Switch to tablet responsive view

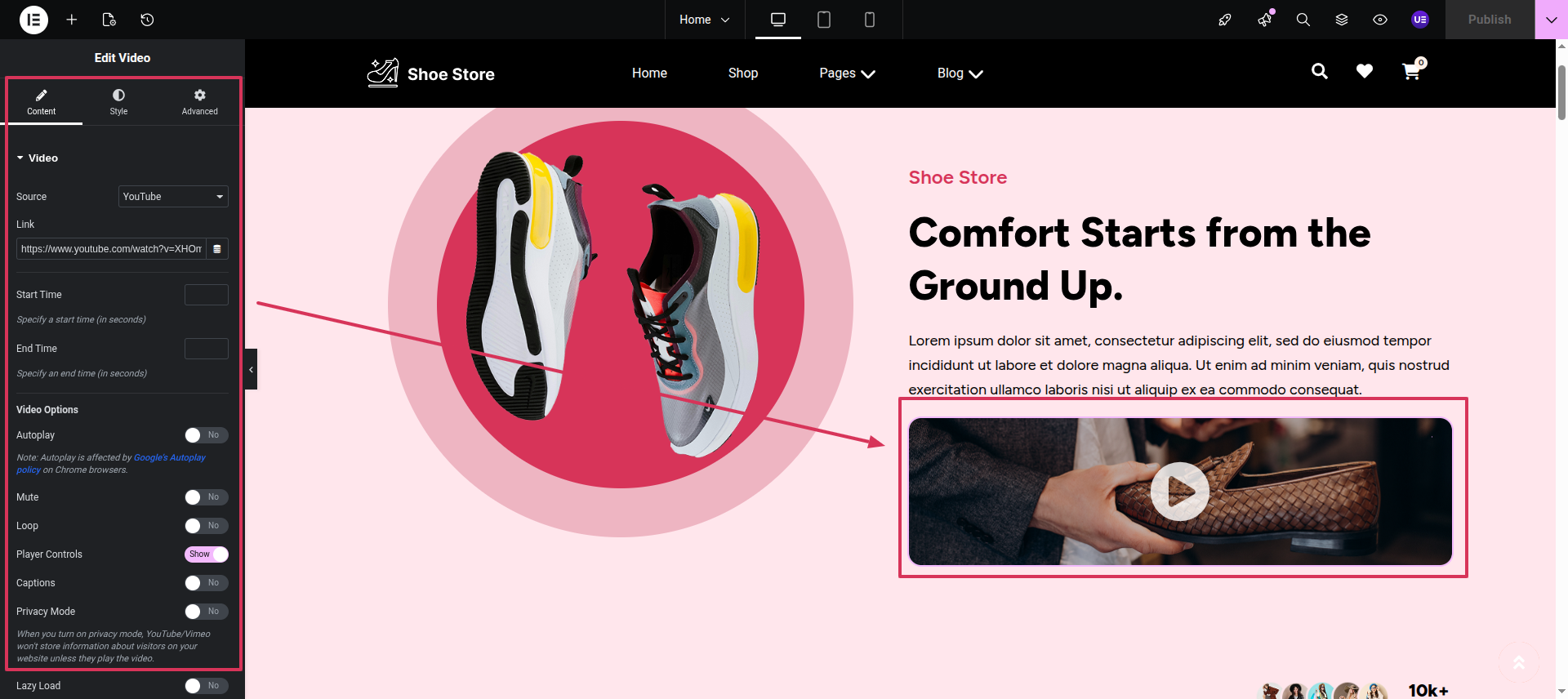point(823,20)
